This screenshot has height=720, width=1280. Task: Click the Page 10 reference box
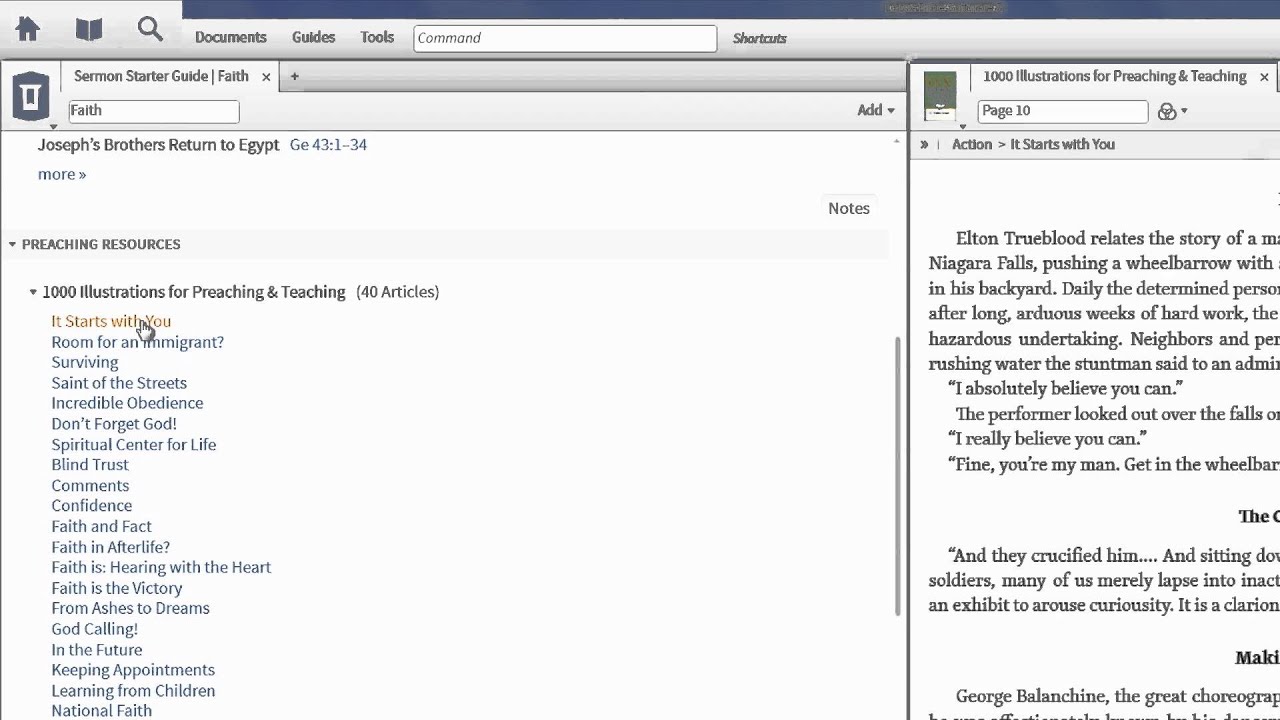tap(1062, 111)
